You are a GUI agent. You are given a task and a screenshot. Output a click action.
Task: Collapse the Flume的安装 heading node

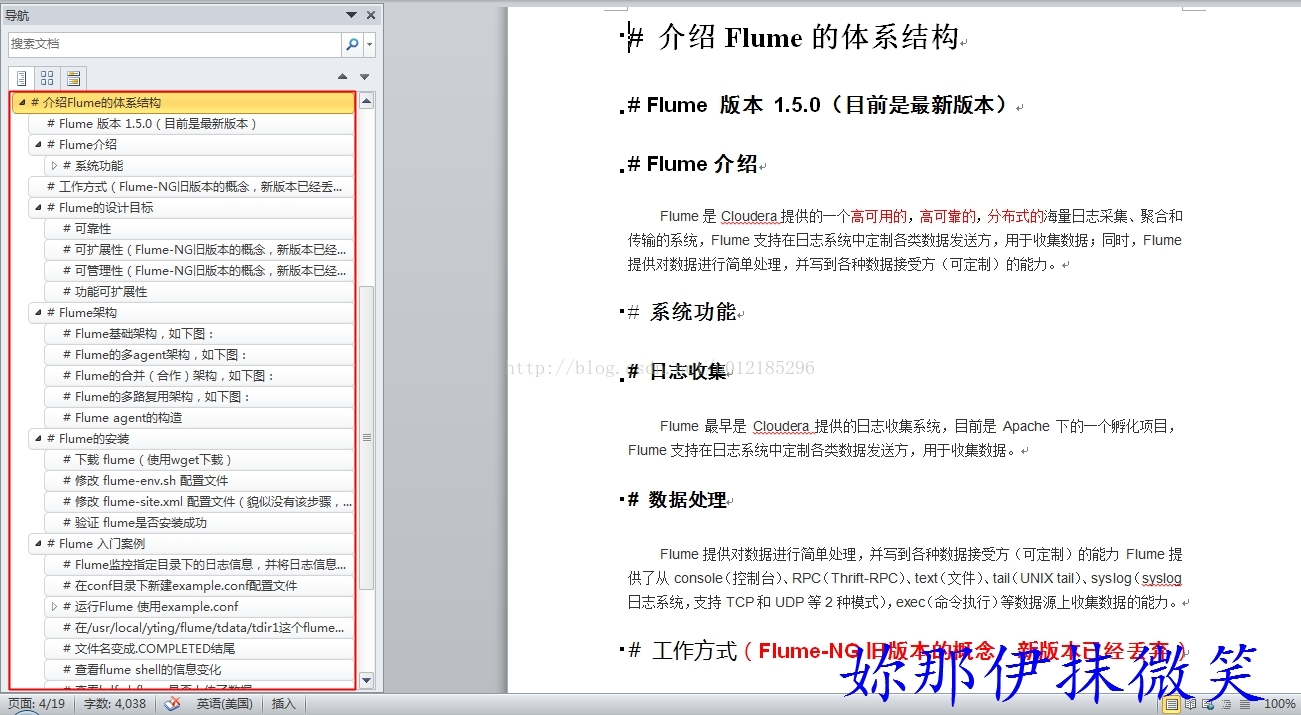(38, 439)
